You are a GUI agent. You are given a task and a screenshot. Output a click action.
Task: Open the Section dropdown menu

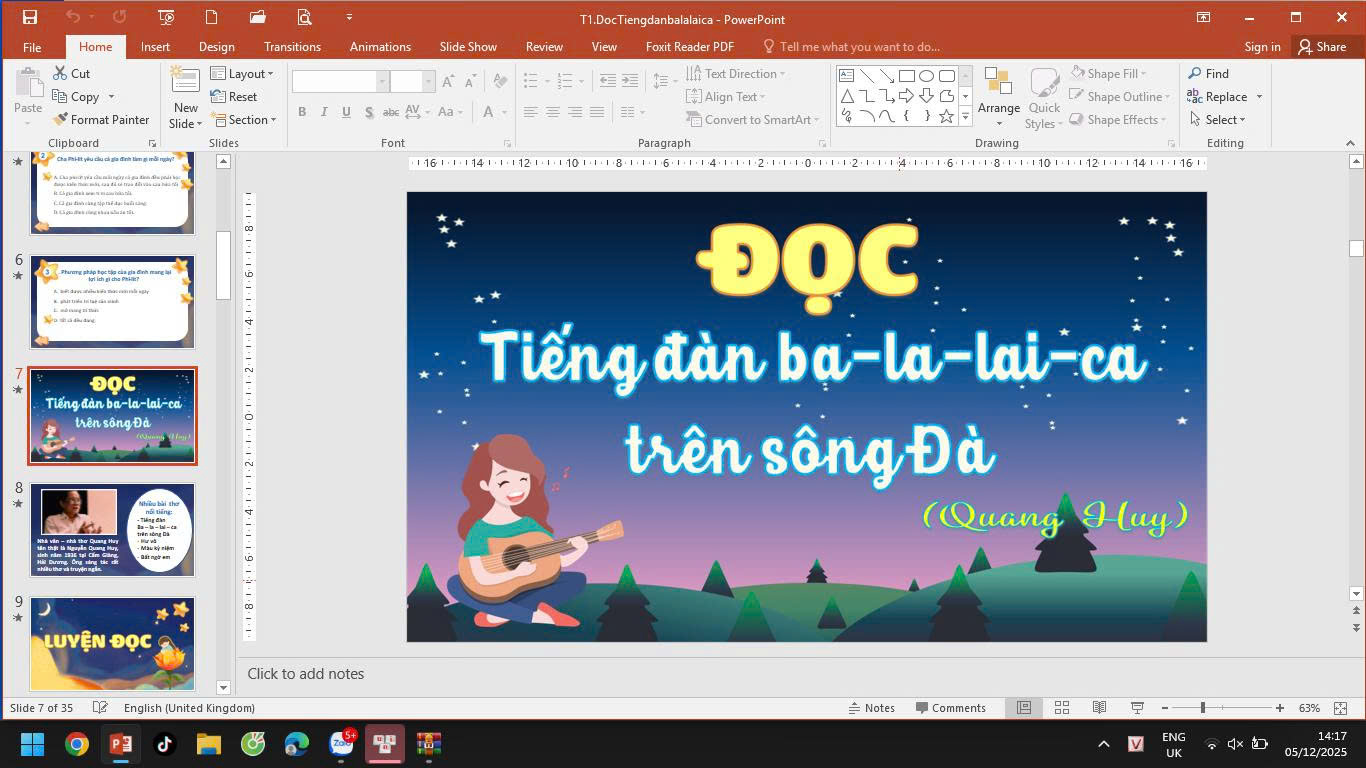coord(244,119)
